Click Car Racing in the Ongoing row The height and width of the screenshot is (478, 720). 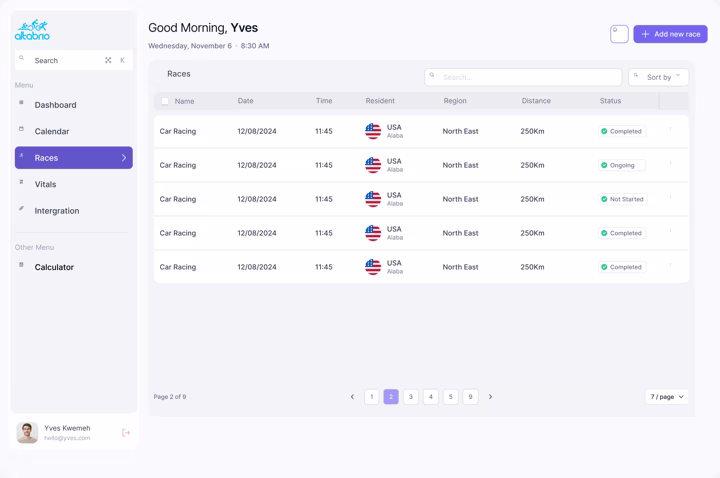click(178, 165)
